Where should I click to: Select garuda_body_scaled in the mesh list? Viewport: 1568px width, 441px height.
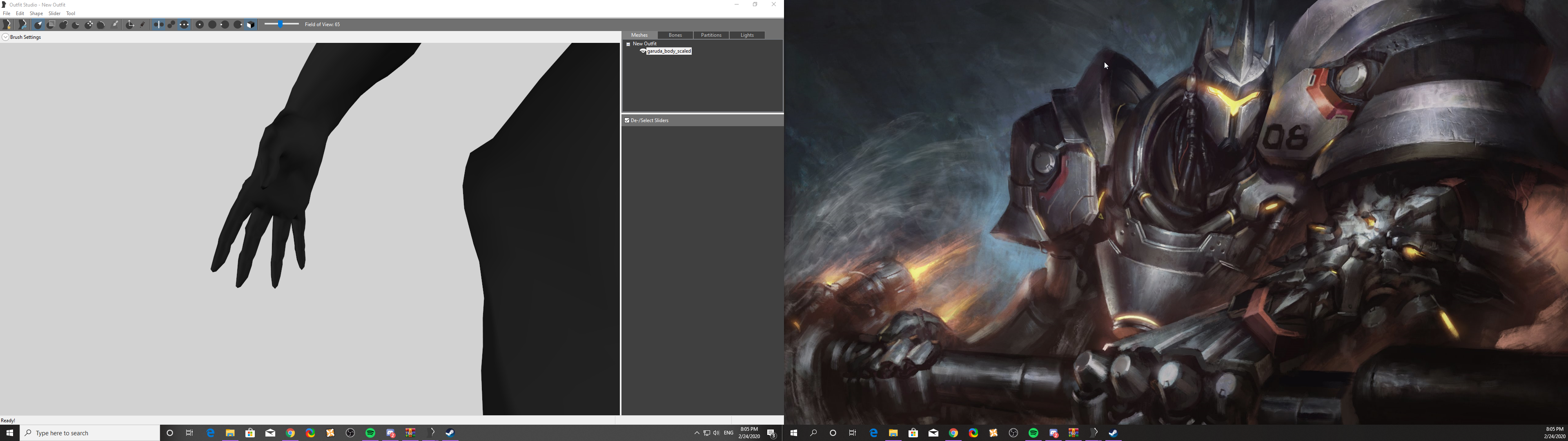click(x=669, y=51)
